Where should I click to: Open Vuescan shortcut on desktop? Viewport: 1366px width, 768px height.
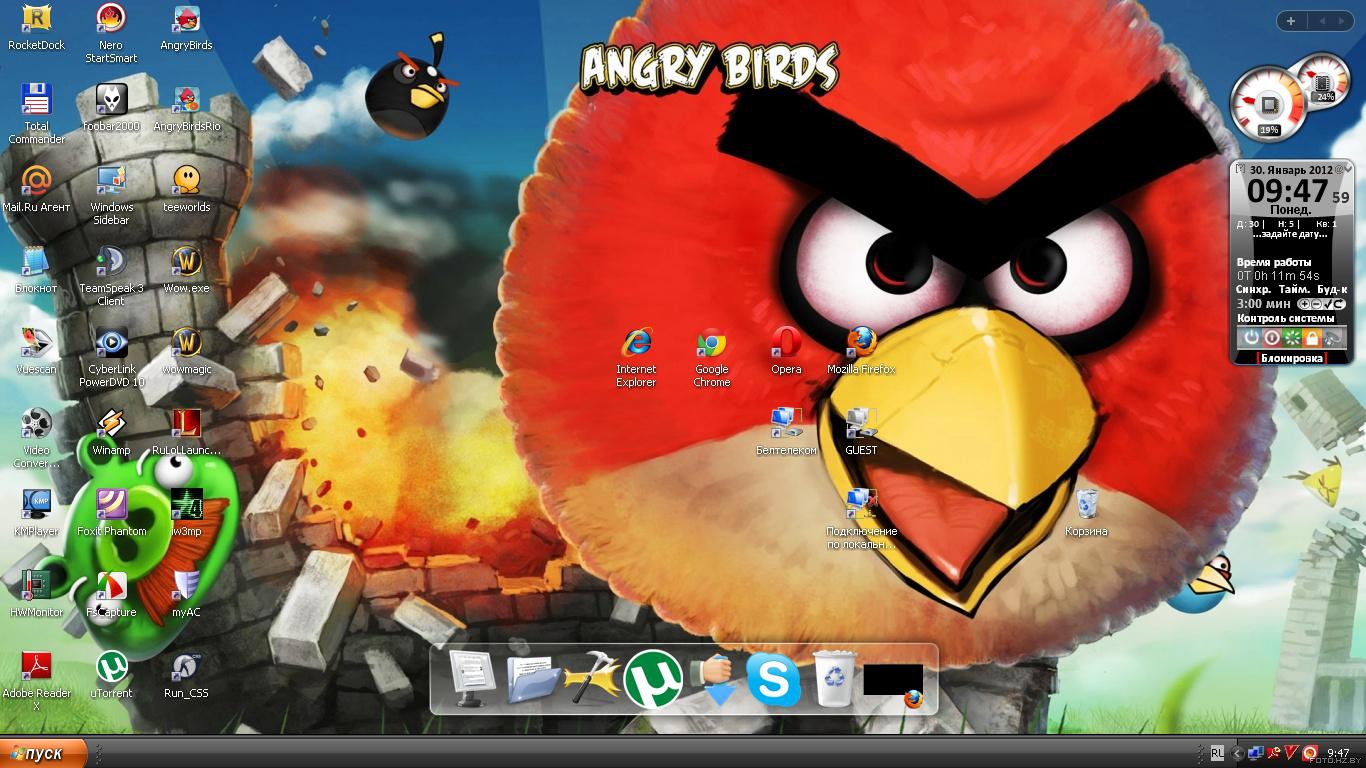coord(36,350)
